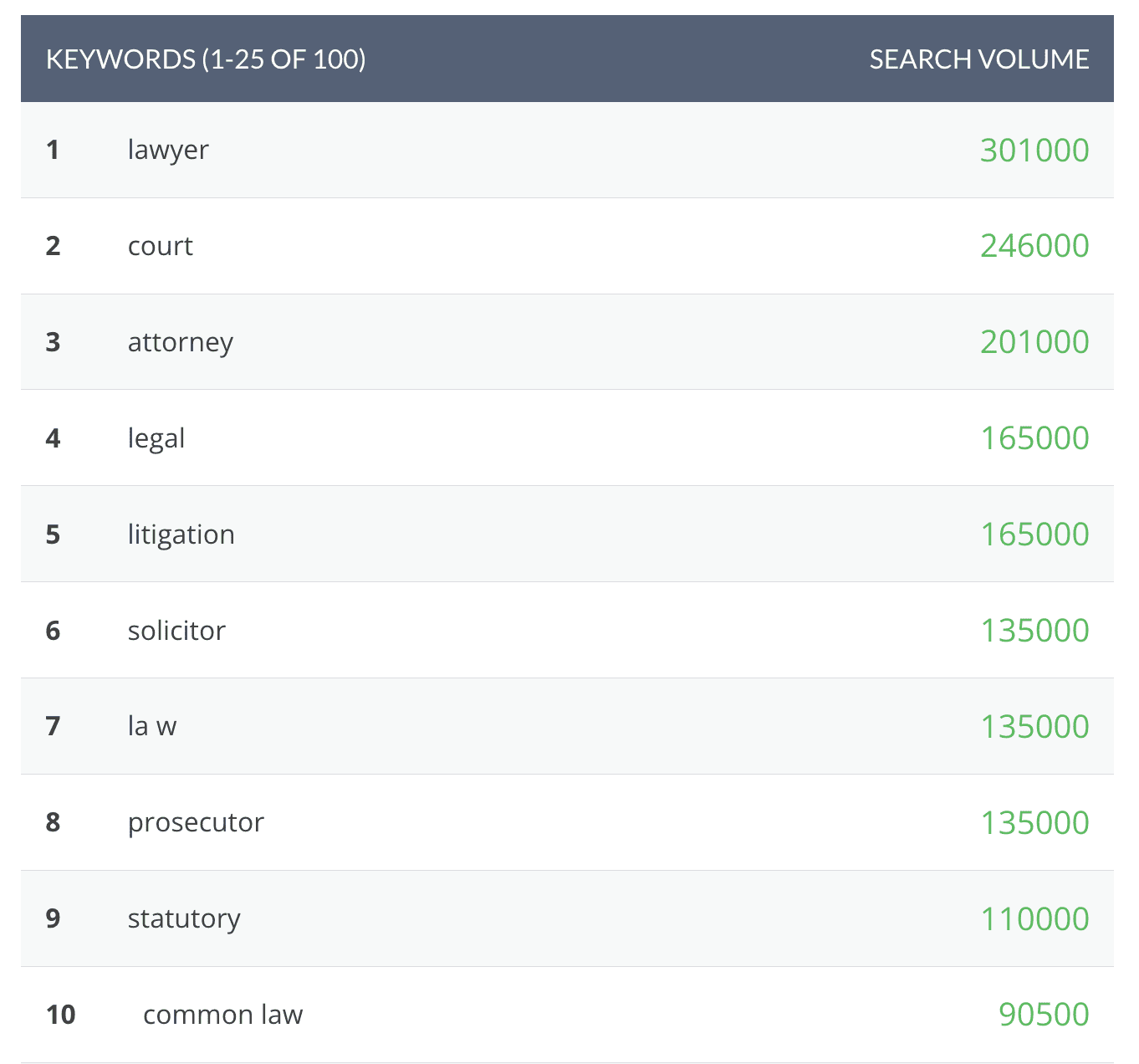This screenshot has height=1064, width=1139.
Task: Click search volume 110000 for statutory
Action: (1034, 918)
